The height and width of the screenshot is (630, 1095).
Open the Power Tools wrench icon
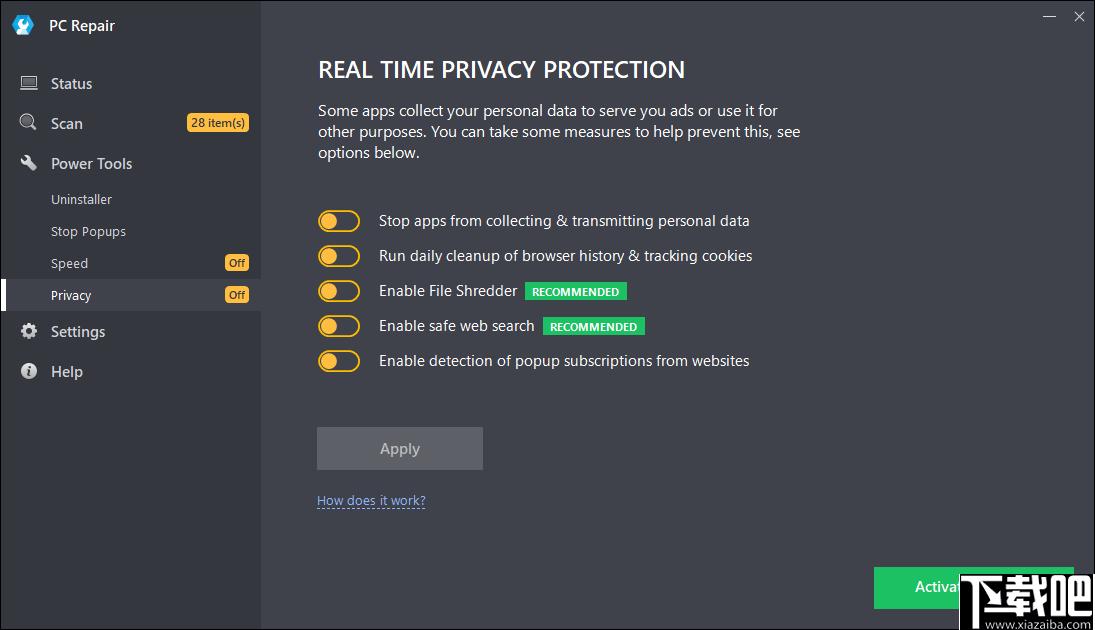coord(29,163)
